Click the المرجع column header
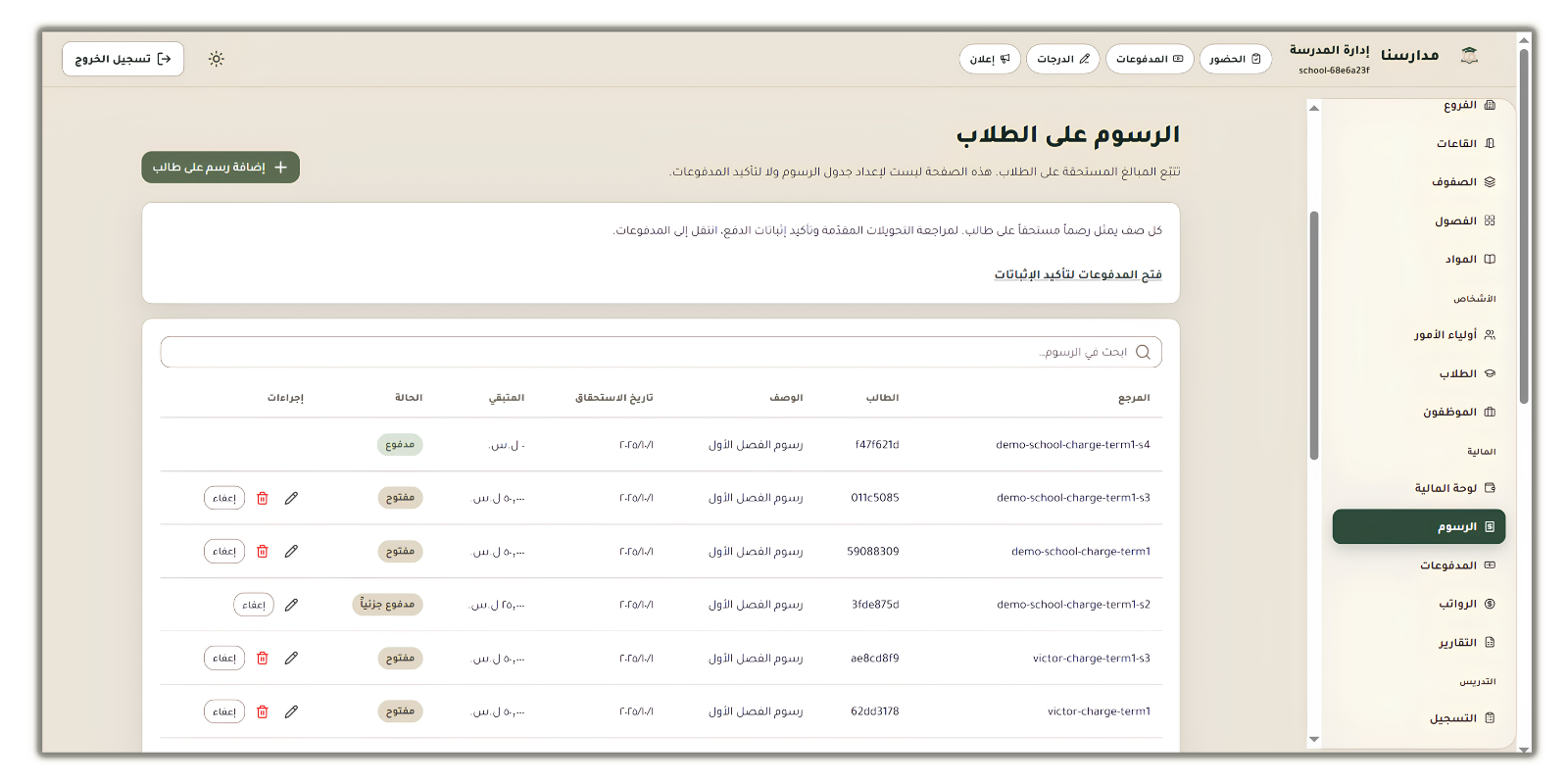1568x784 pixels. coord(1134,398)
